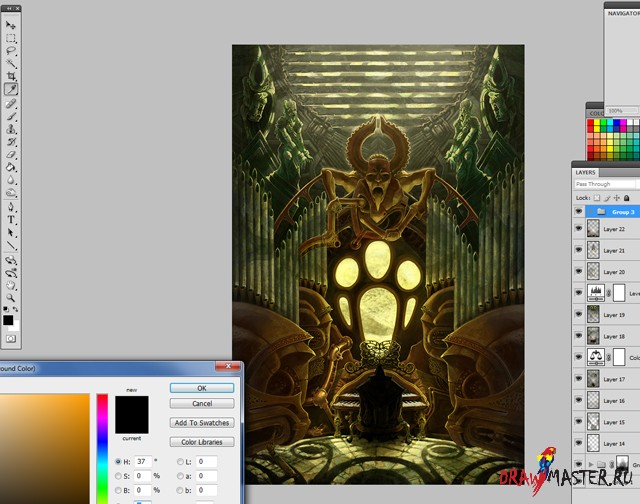This screenshot has width=640, height=504.
Task: Click the background color swatch in toolbar
Action: [x=15, y=327]
